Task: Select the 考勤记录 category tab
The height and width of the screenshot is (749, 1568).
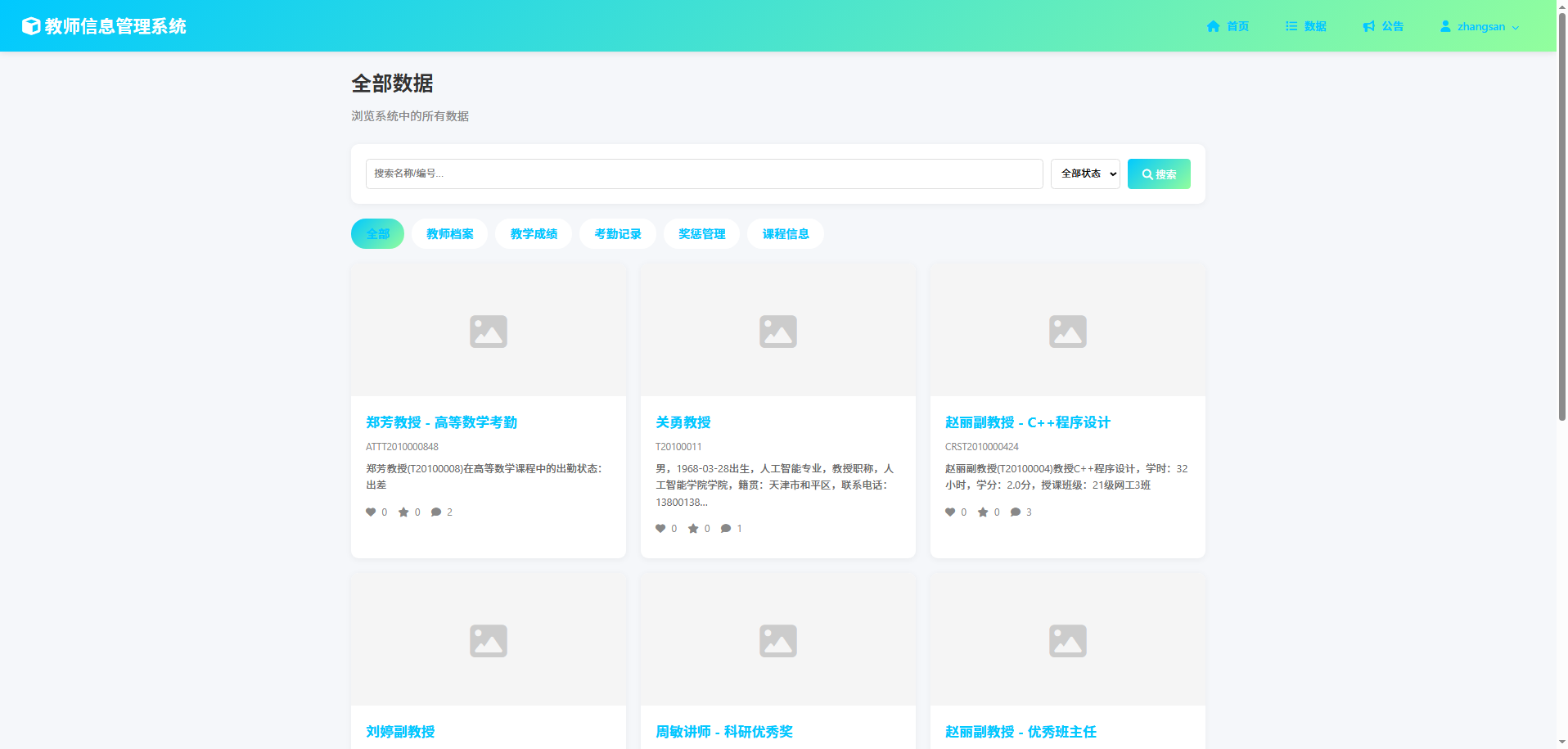Action: click(618, 233)
